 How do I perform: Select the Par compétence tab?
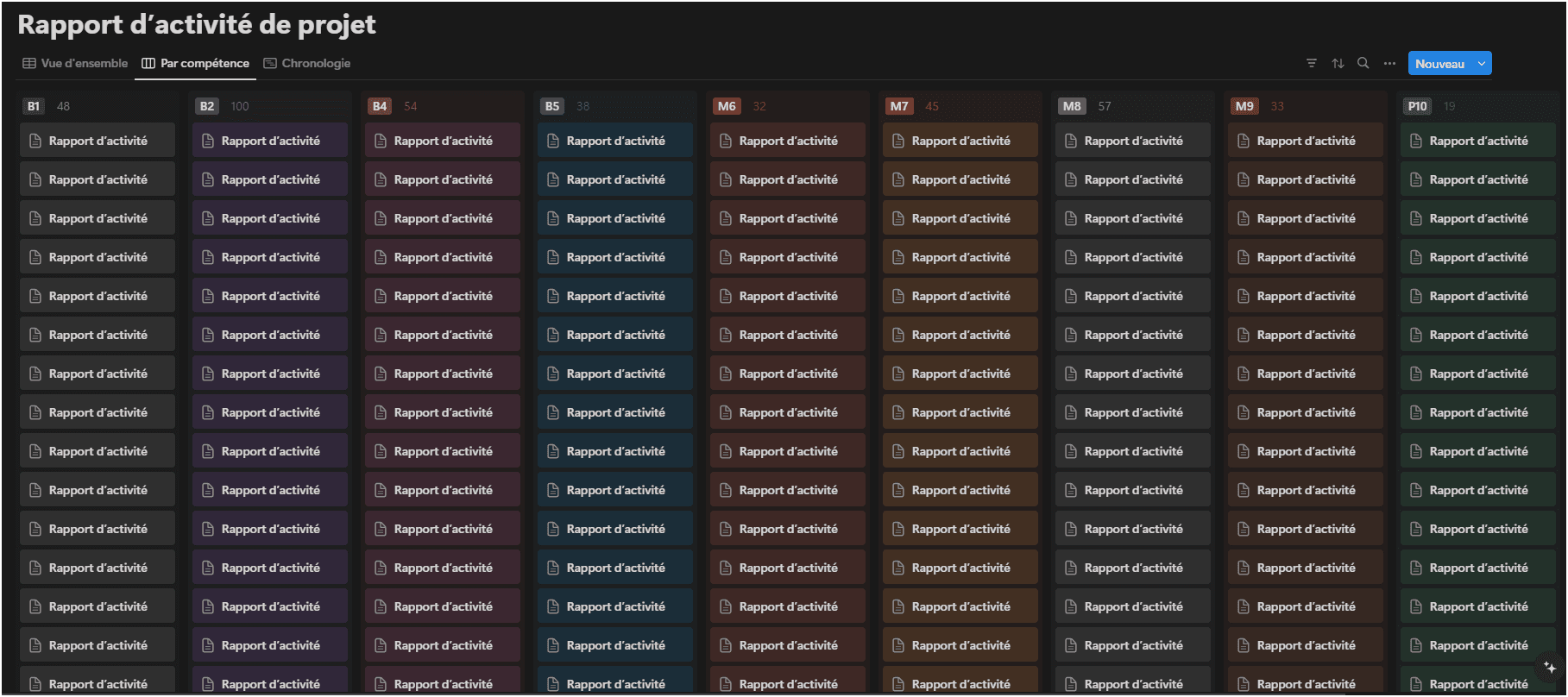(x=196, y=63)
